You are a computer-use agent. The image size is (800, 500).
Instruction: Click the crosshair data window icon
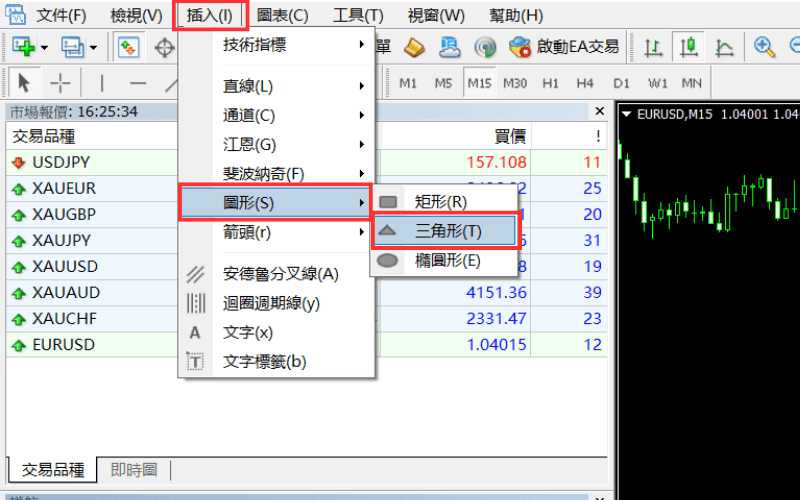pos(164,48)
